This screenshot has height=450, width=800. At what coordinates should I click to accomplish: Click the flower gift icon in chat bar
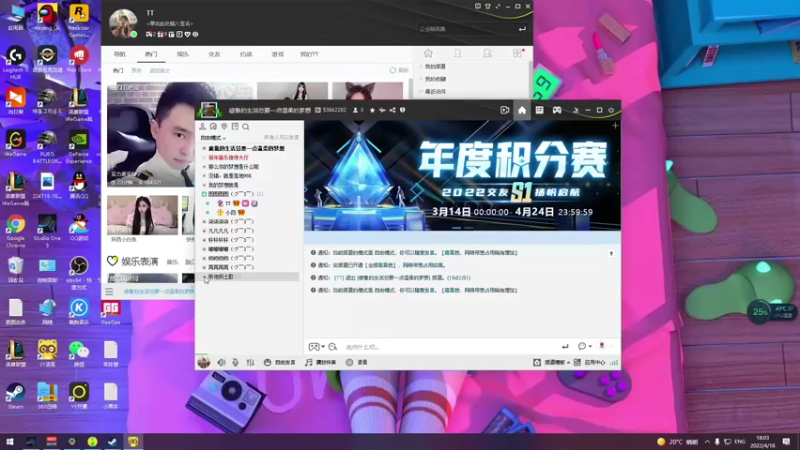pos(602,346)
